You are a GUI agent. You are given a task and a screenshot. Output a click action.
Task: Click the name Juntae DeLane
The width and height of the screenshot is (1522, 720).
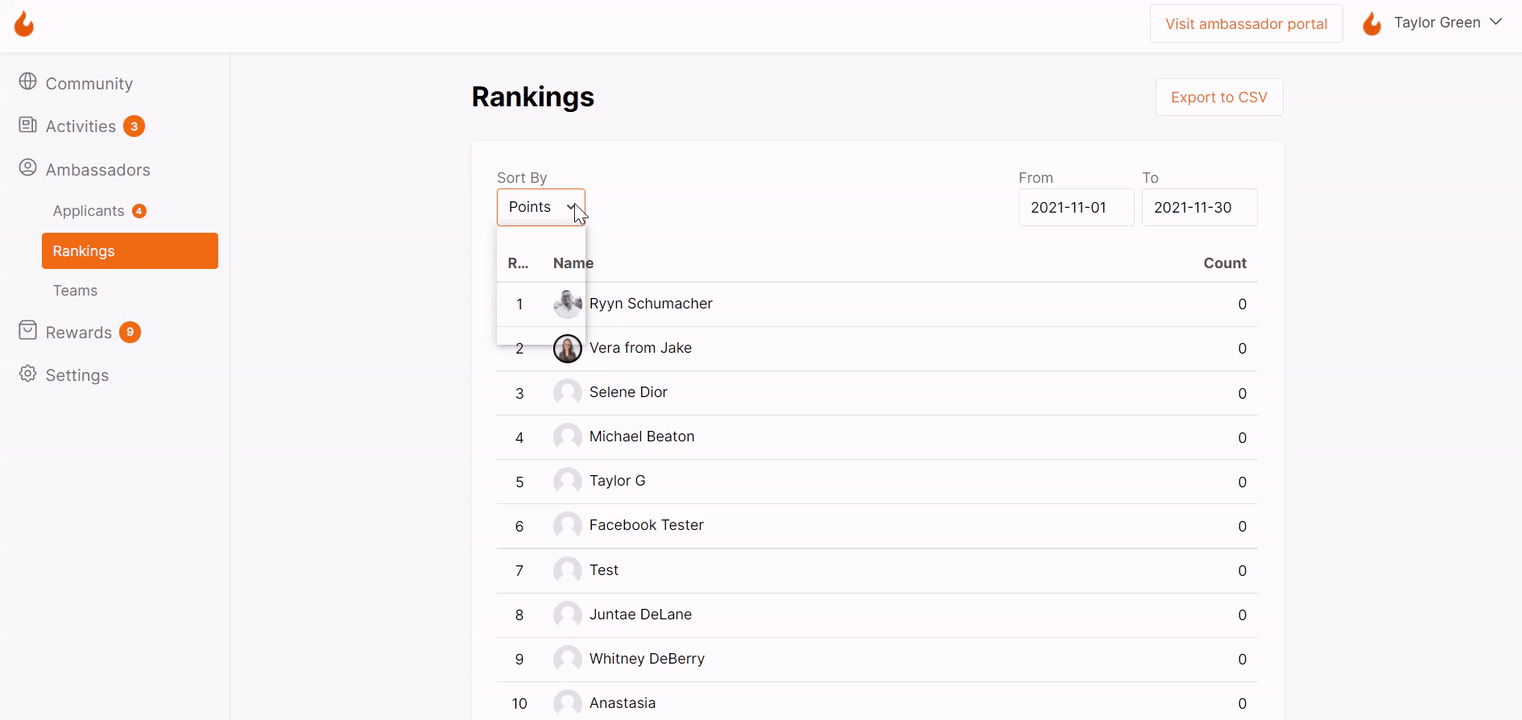640,614
